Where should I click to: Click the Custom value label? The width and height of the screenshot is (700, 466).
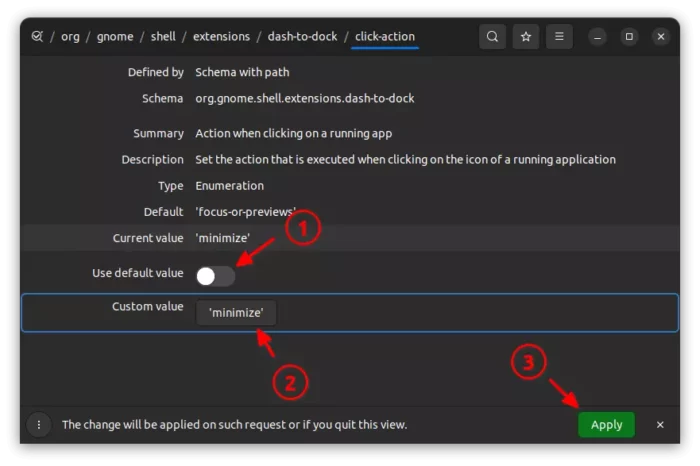click(x=147, y=307)
